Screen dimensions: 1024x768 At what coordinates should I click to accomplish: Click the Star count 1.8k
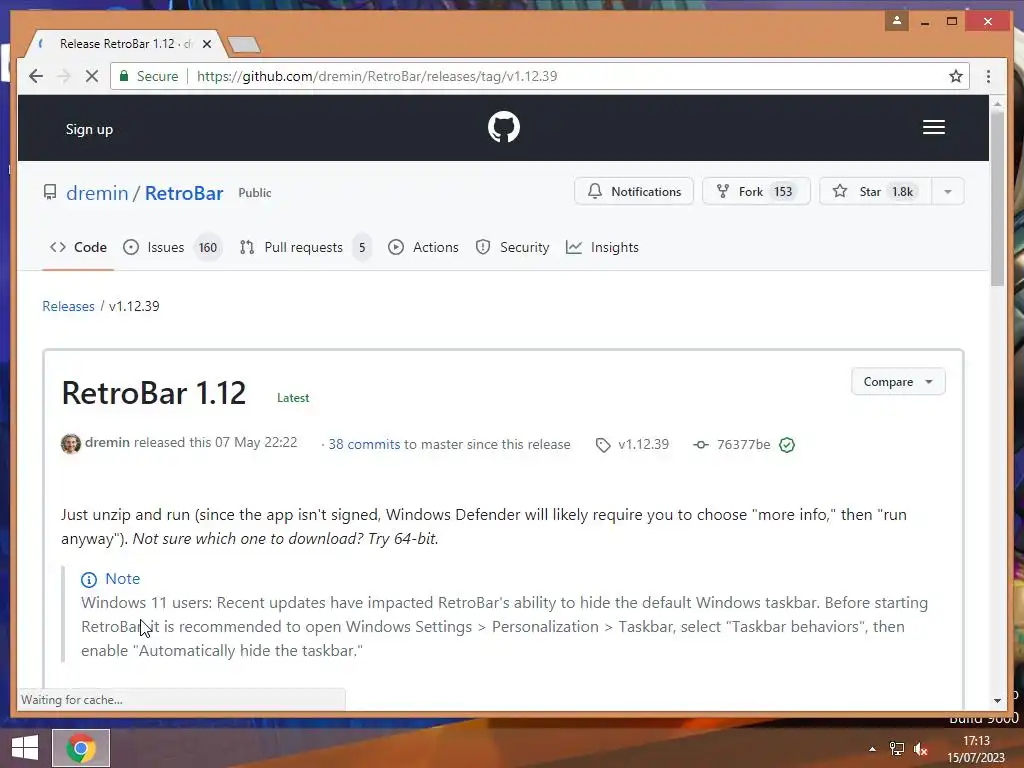coord(903,191)
